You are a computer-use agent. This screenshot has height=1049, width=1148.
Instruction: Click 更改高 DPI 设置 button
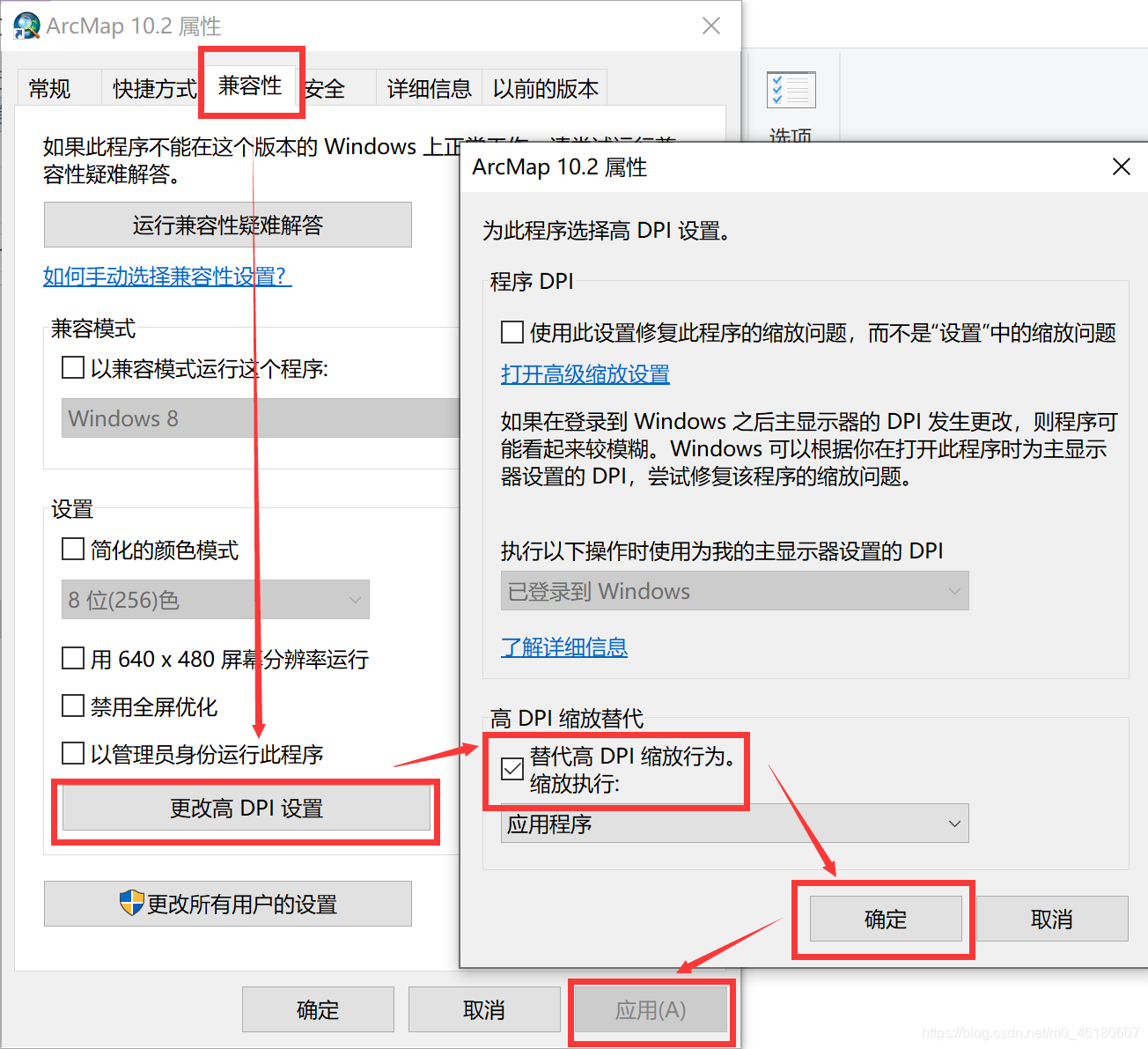pyautogui.click(x=247, y=808)
